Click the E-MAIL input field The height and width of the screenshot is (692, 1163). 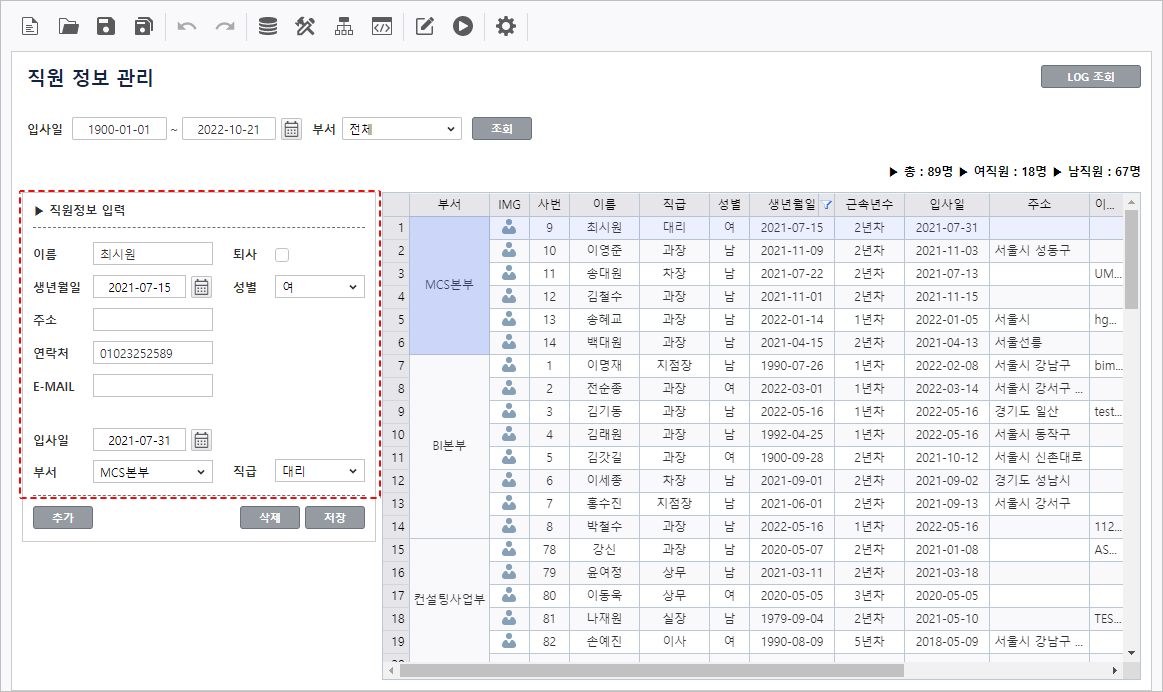tap(152, 386)
